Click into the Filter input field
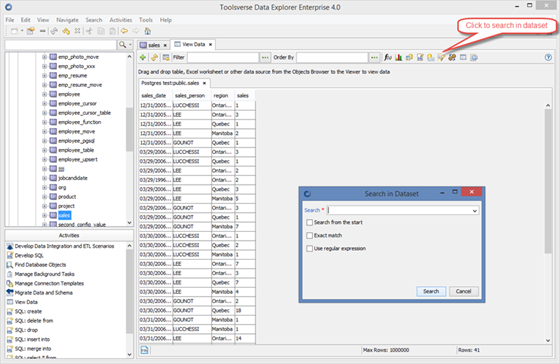Image resolution: width=560 pixels, height=364 pixels. 223,58
